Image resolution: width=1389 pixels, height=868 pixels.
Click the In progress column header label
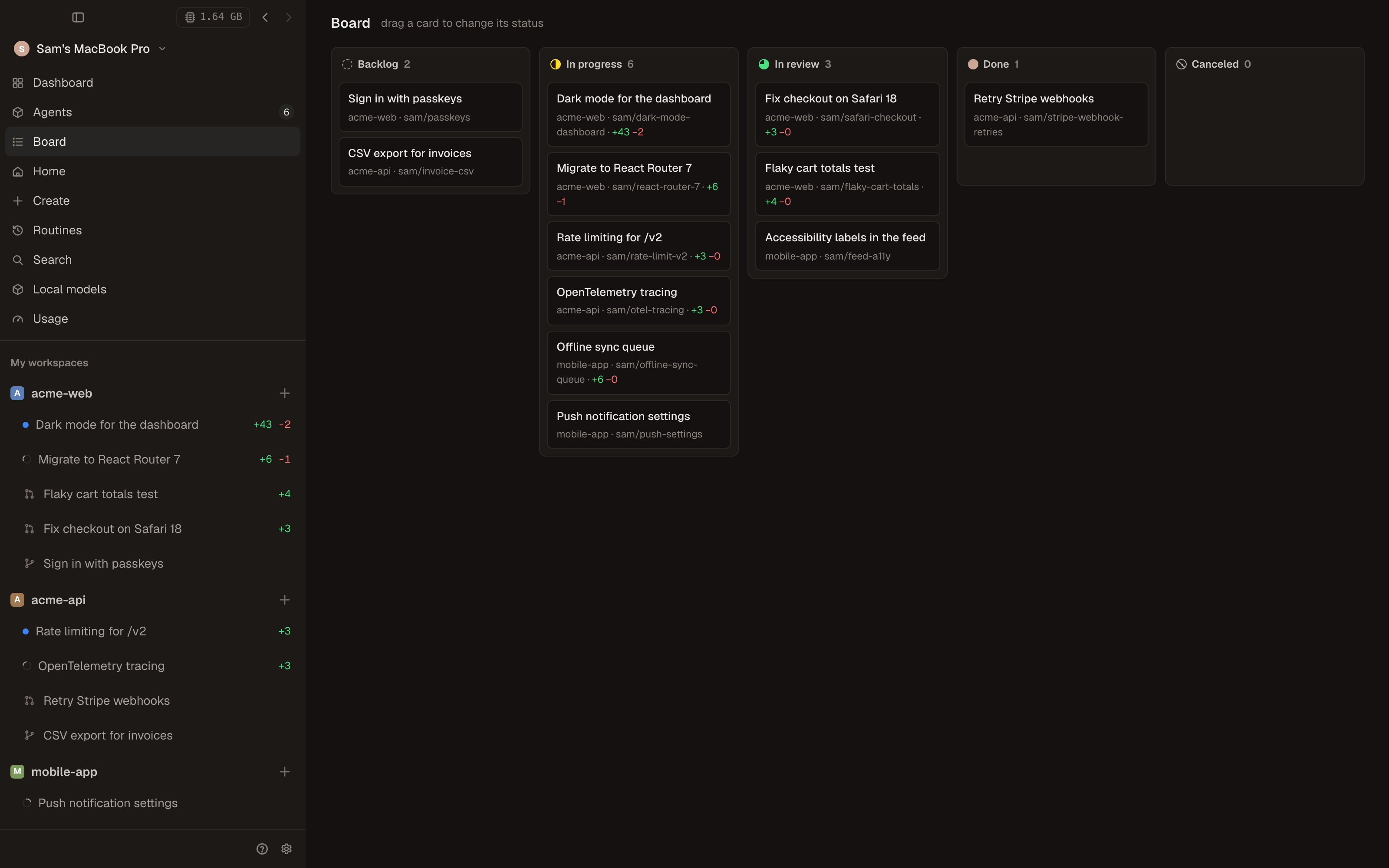pyautogui.click(x=593, y=64)
